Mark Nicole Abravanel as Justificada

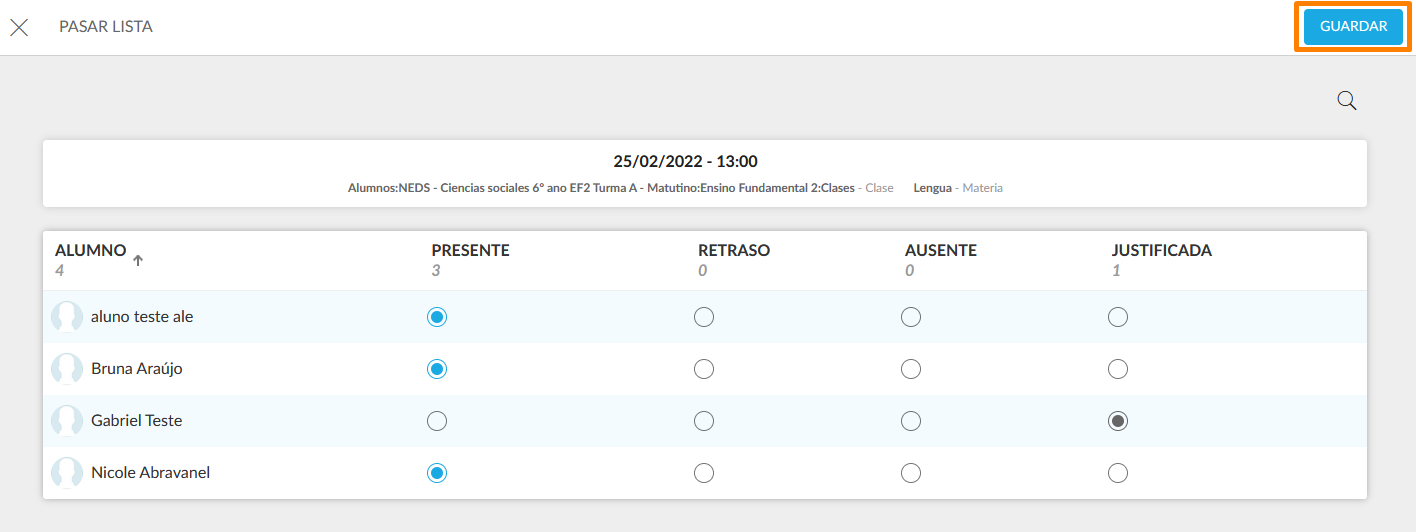[1118, 473]
